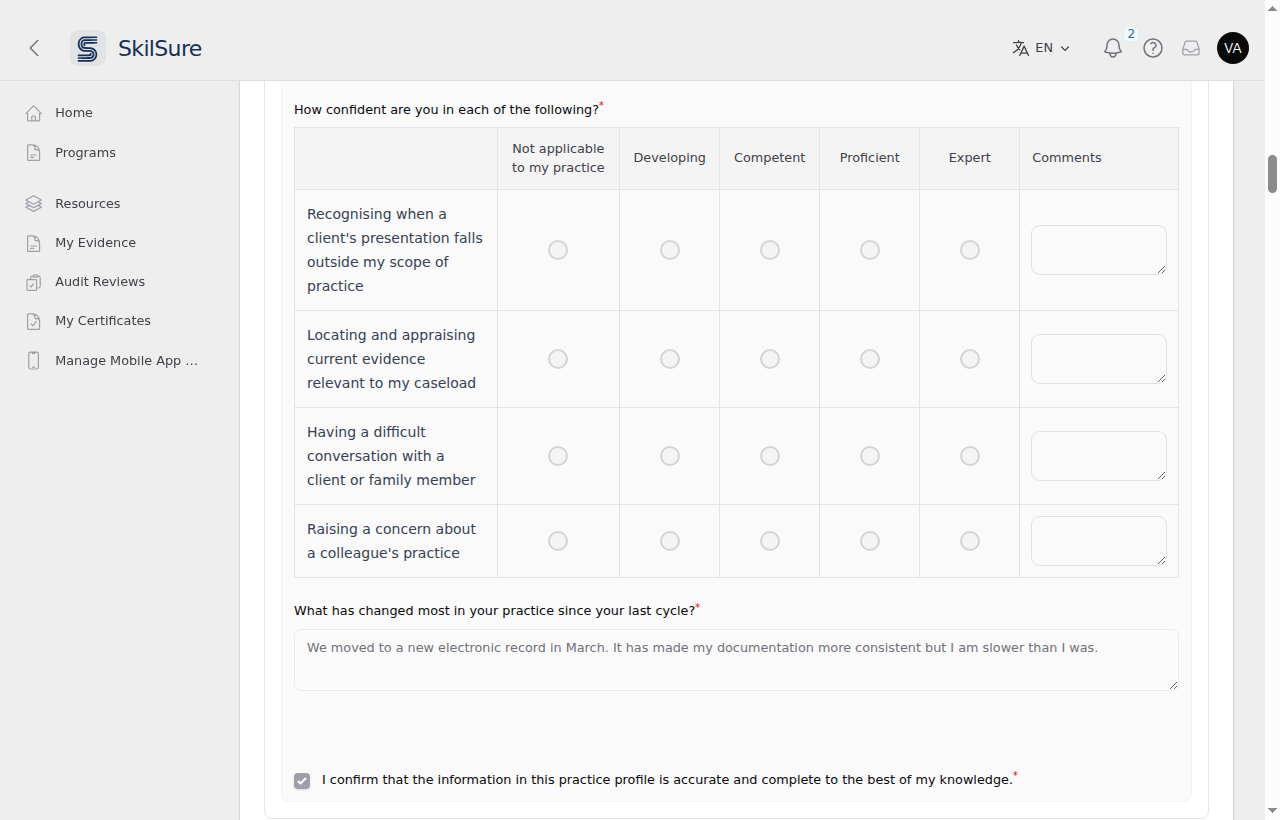Click the Programs document icon

(x=34, y=153)
